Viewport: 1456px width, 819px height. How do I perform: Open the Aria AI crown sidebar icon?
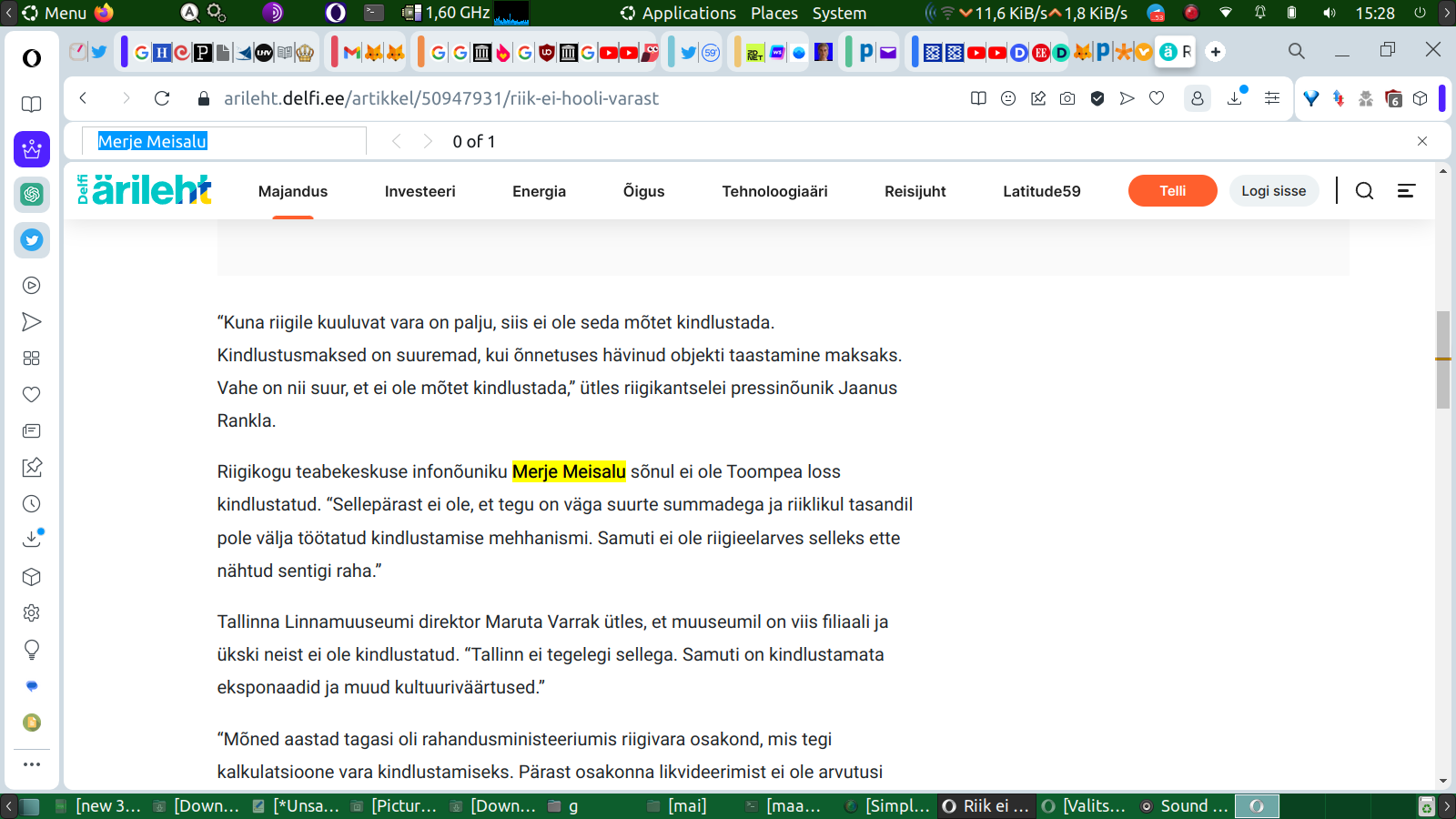pos(32,149)
